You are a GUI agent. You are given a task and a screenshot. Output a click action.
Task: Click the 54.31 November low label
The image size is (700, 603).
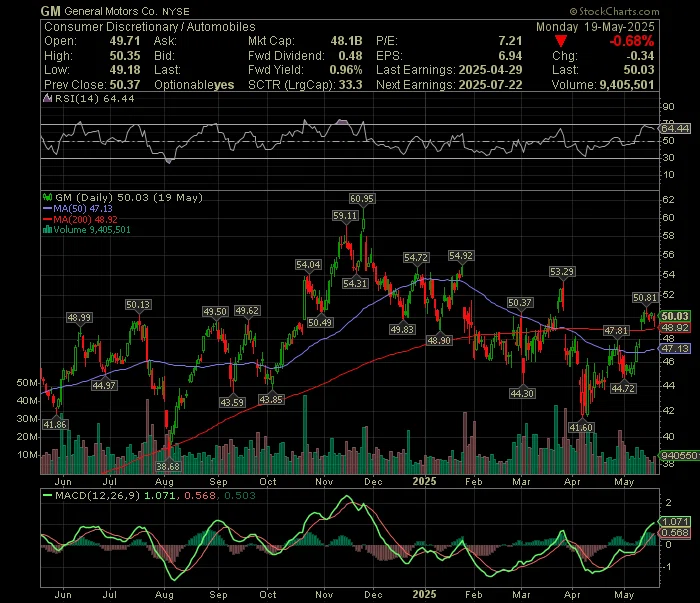click(x=355, y=283)
